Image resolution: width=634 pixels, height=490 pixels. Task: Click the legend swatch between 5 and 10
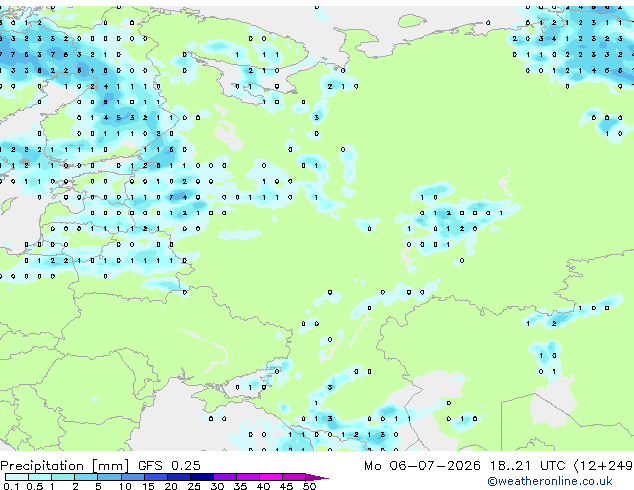109,477
